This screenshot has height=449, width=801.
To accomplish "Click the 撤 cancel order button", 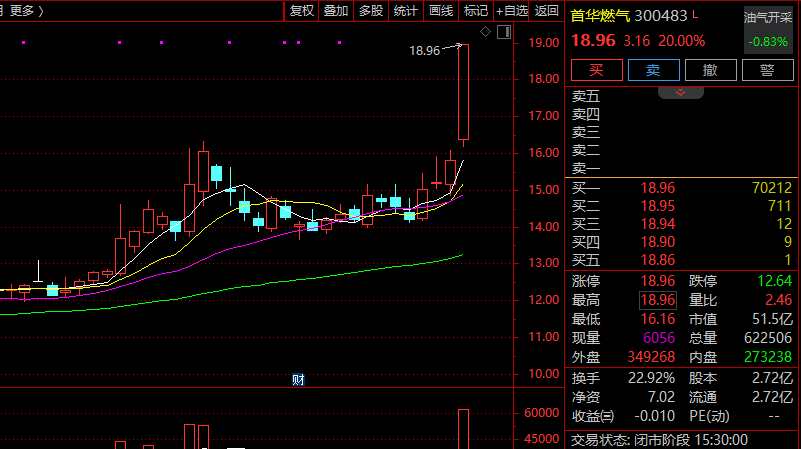I will (711, 70).
